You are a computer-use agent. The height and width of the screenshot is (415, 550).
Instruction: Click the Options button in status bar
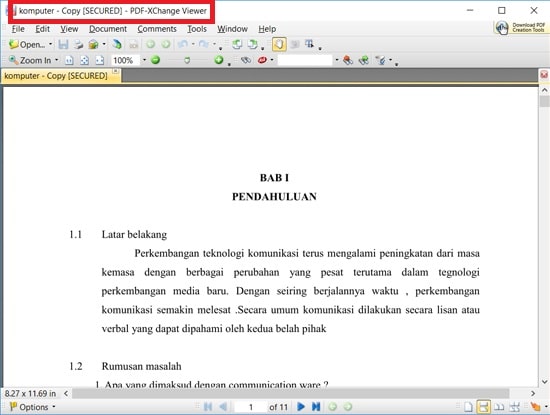pyautogui.click(x=32, y=407)
